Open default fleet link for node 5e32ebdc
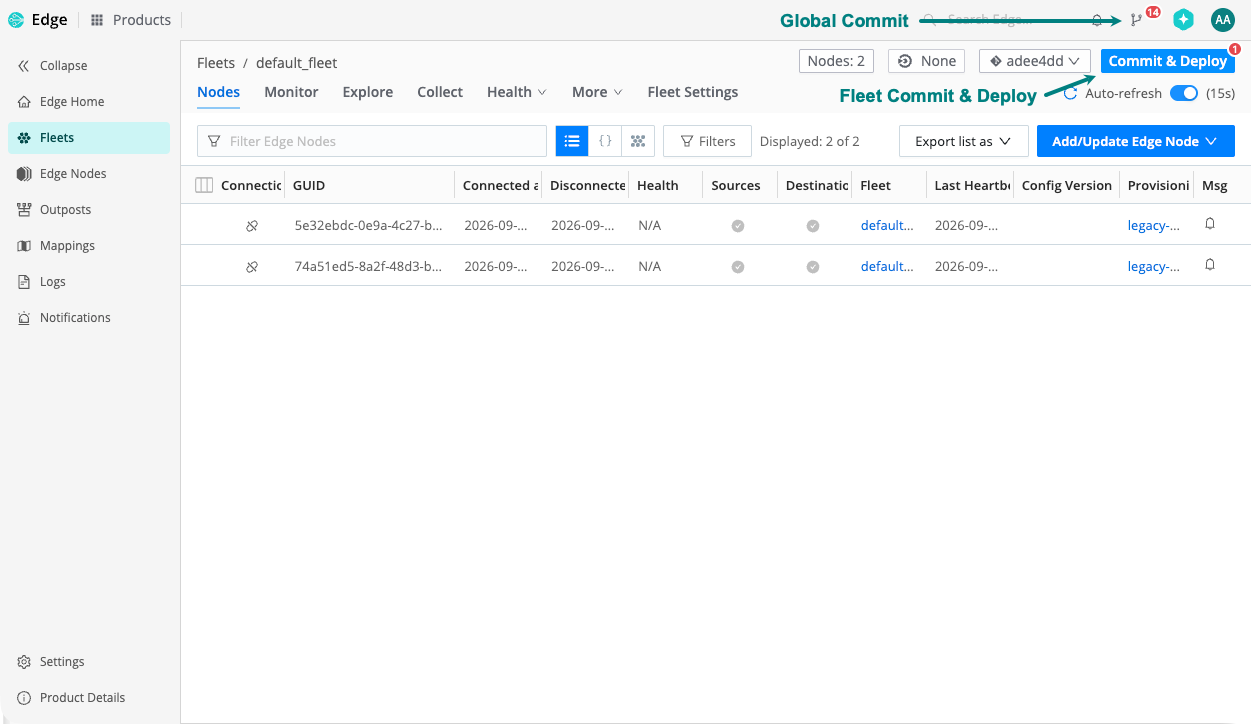Viewport: 1251px width, 724px height. [887, 226]
